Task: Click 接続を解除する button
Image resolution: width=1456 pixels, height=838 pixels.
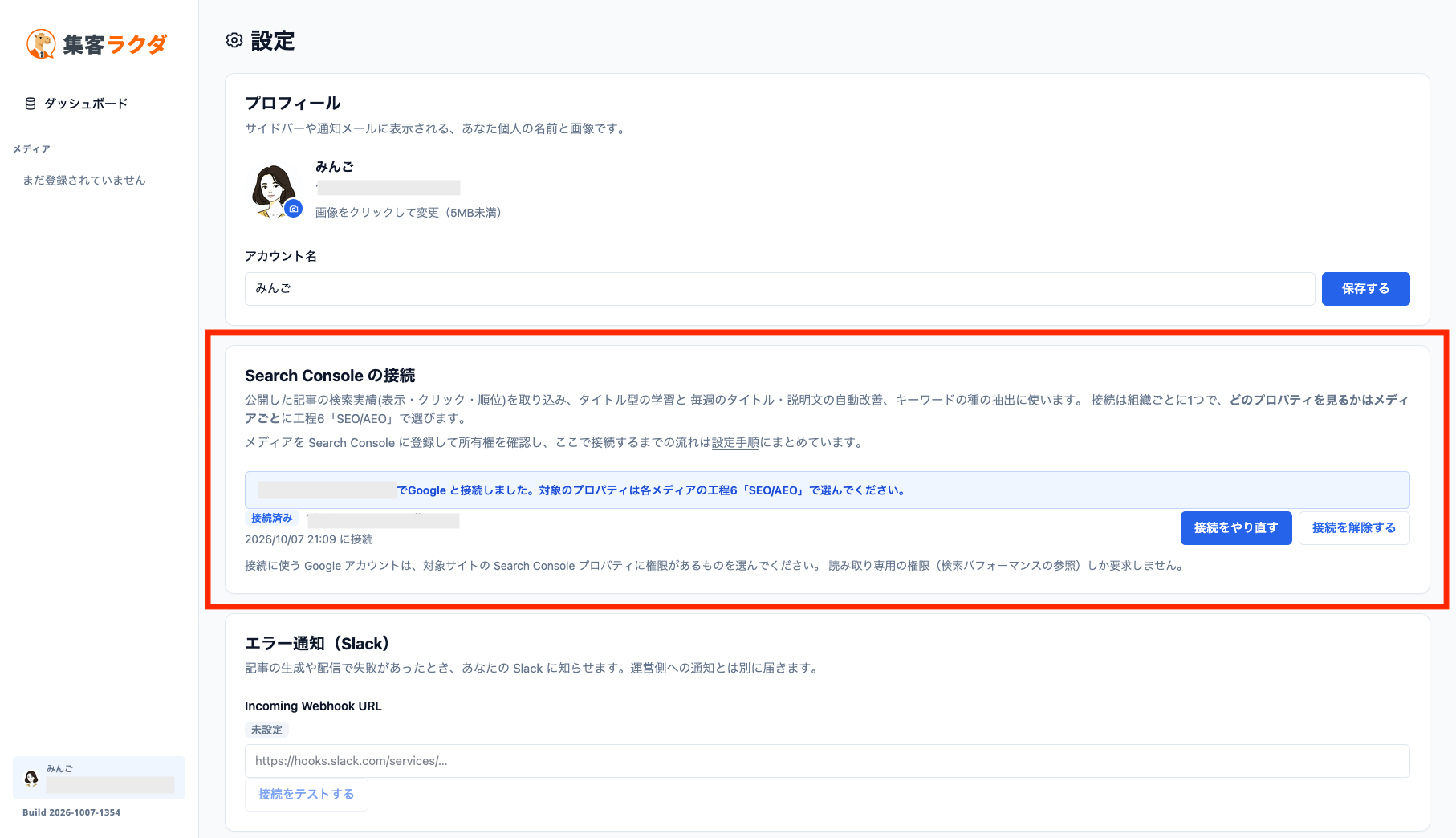Action: [x=1354, y=528]
